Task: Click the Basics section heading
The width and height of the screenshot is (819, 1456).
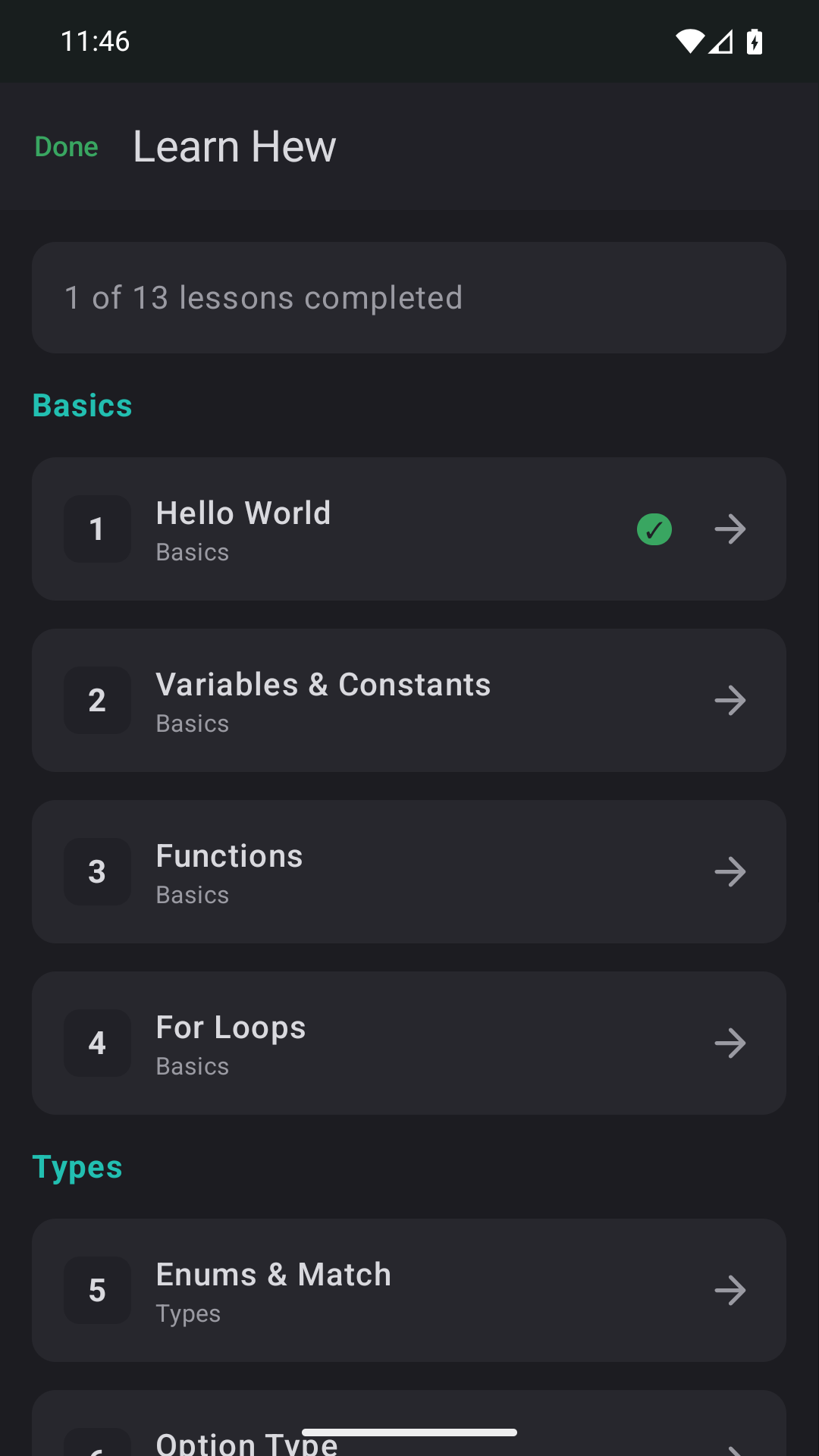Action: [x=83, y=406]
